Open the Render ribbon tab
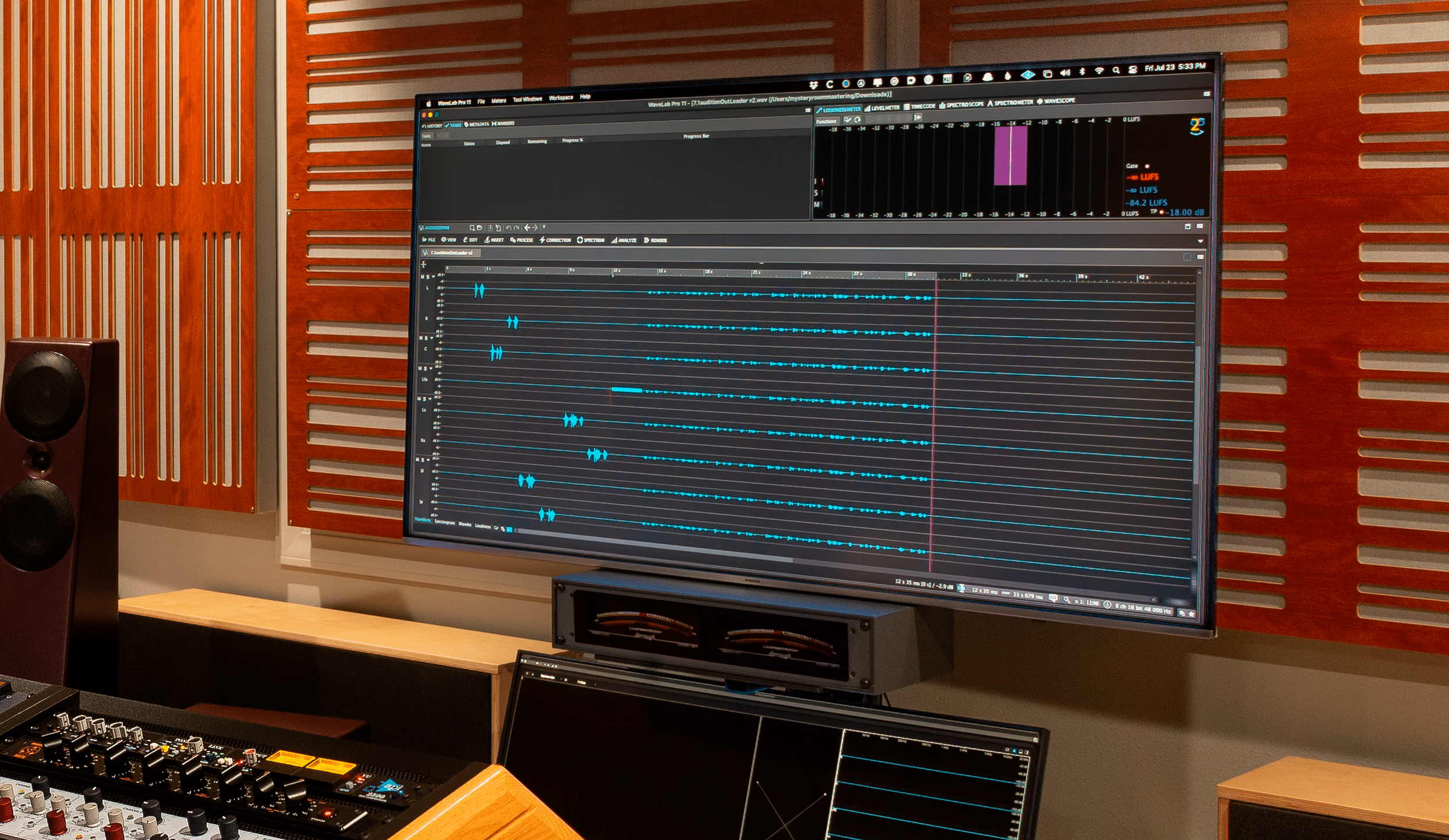The height and width of the screenshot is (840, 1449). [x=656, y=240]
